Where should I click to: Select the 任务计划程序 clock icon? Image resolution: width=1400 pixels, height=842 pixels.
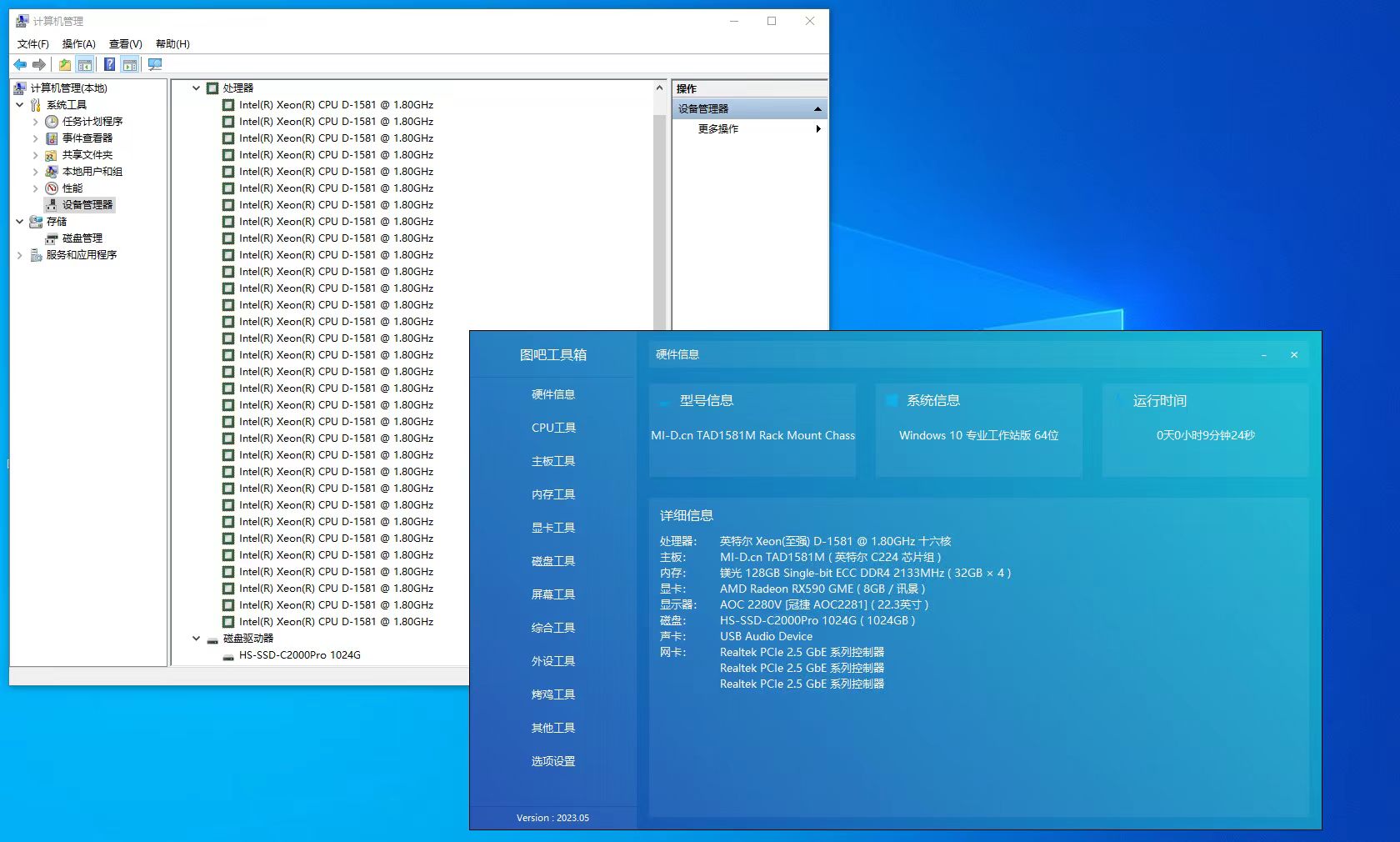[52, 121]
